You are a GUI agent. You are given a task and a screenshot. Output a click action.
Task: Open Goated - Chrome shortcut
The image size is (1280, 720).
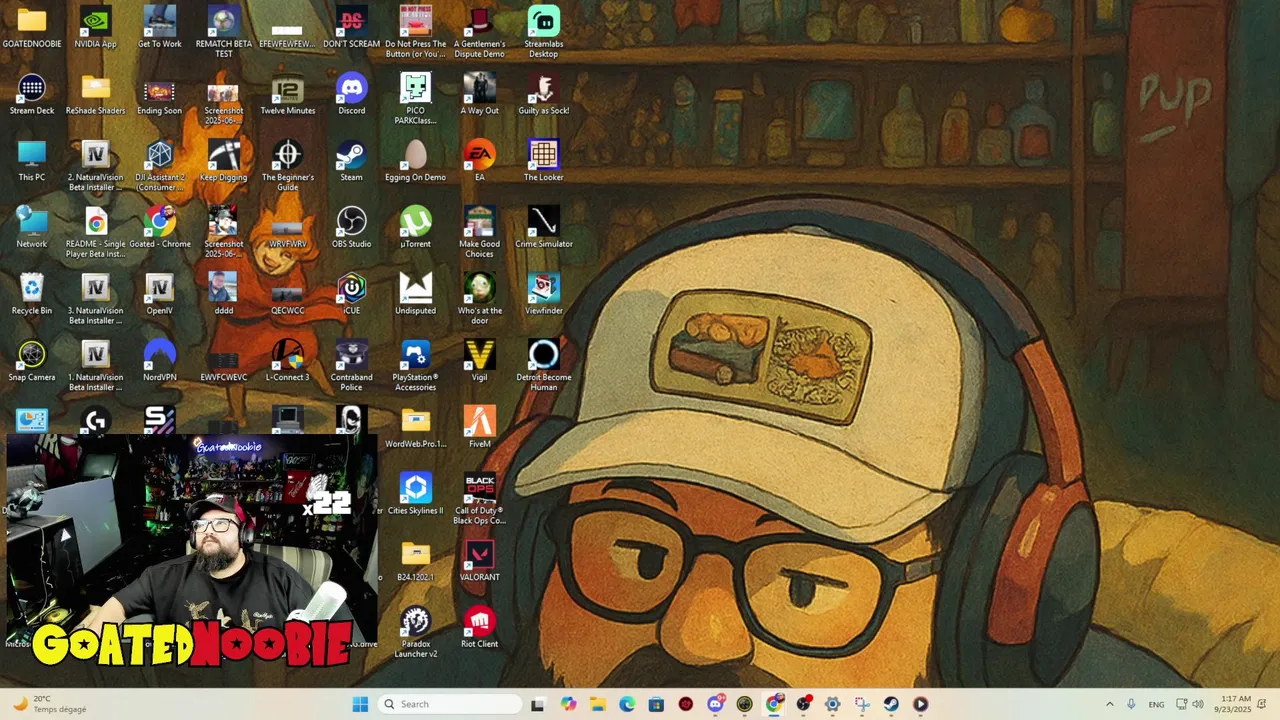159,228
